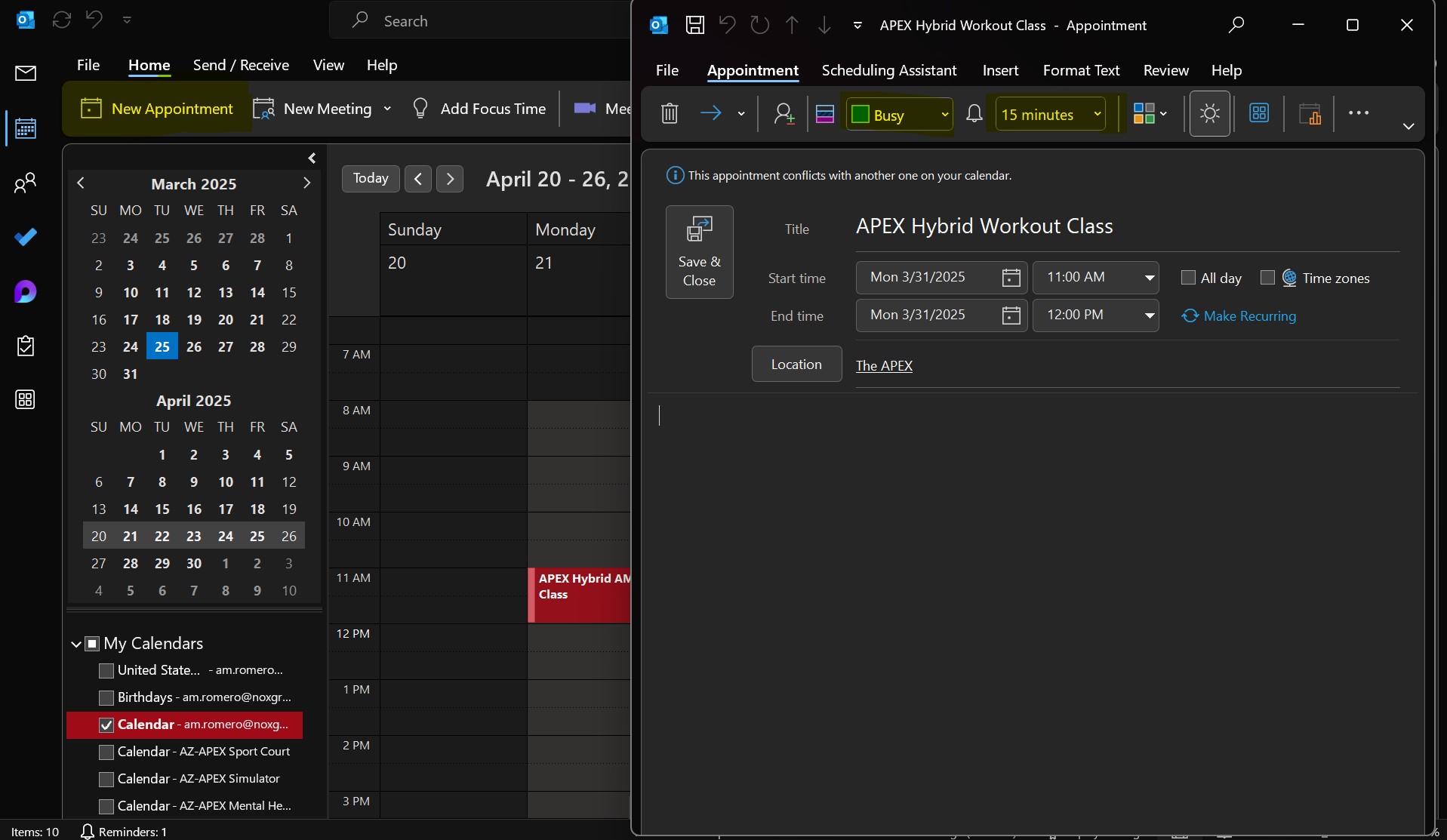Open the 12:00 PM end time dropdown
The image size is (1447, 840).
coord(1150,315)
